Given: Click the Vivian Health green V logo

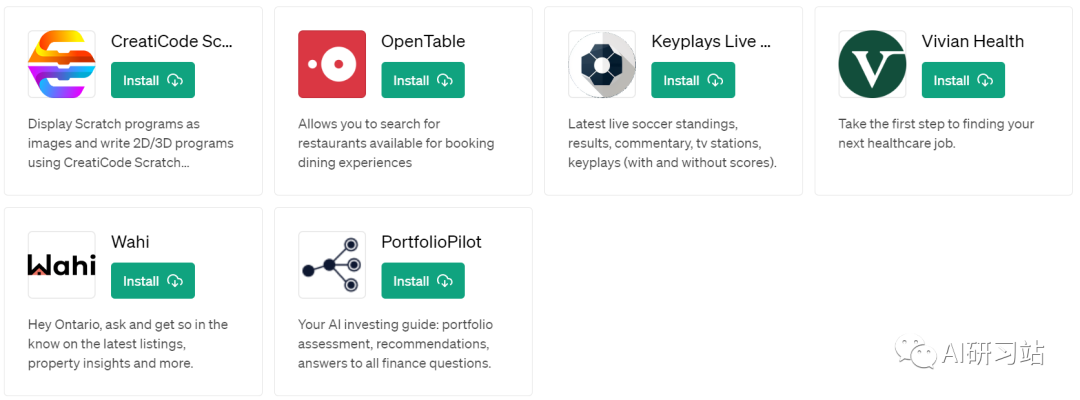Looking at the screenshot, I should point(872,64).
